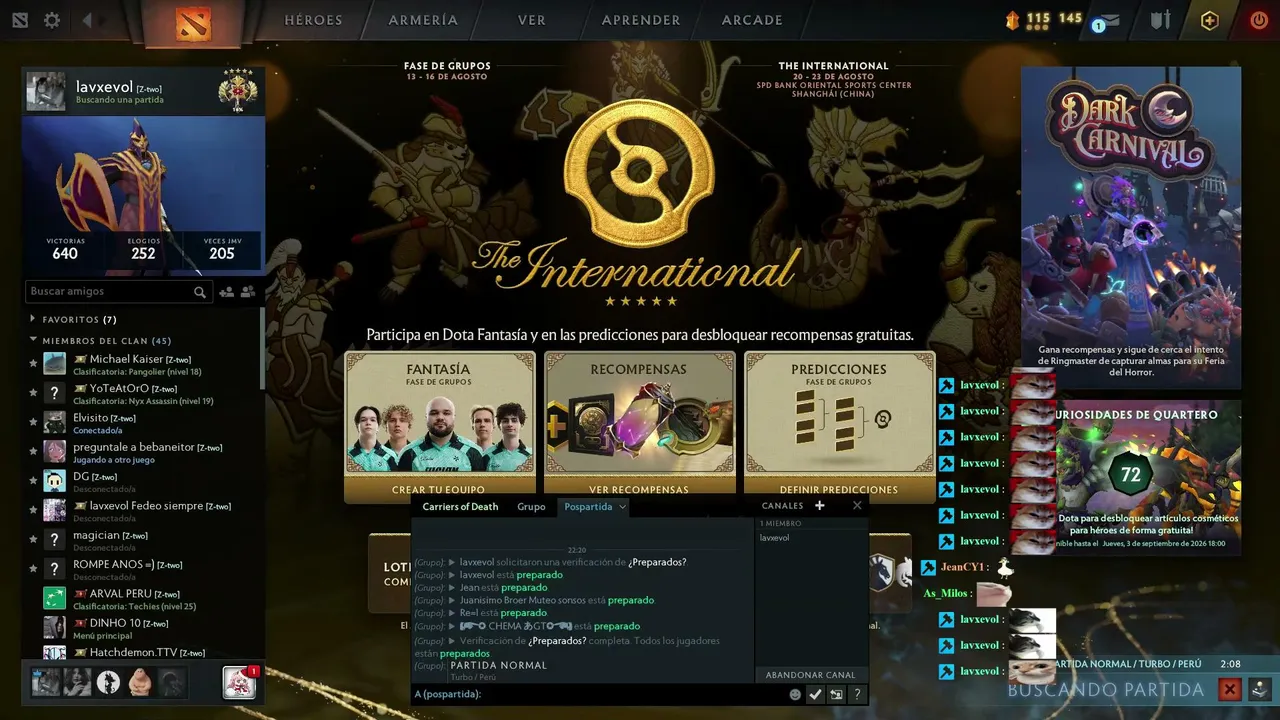Open the mail notifications icon
Viewport: 1280px width, 720px height.
(1108, 21)
